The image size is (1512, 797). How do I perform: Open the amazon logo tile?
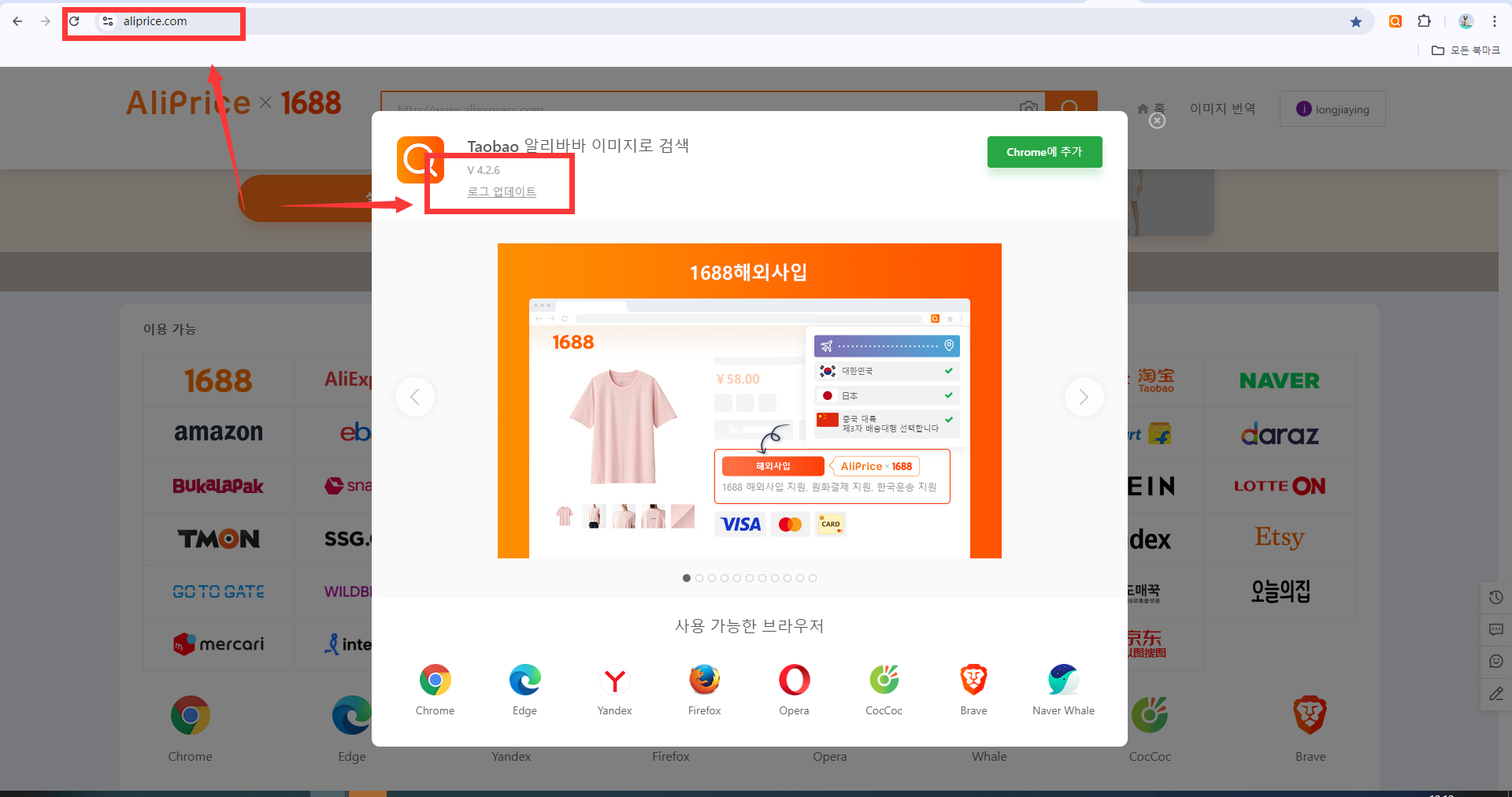tap(218, 433)
